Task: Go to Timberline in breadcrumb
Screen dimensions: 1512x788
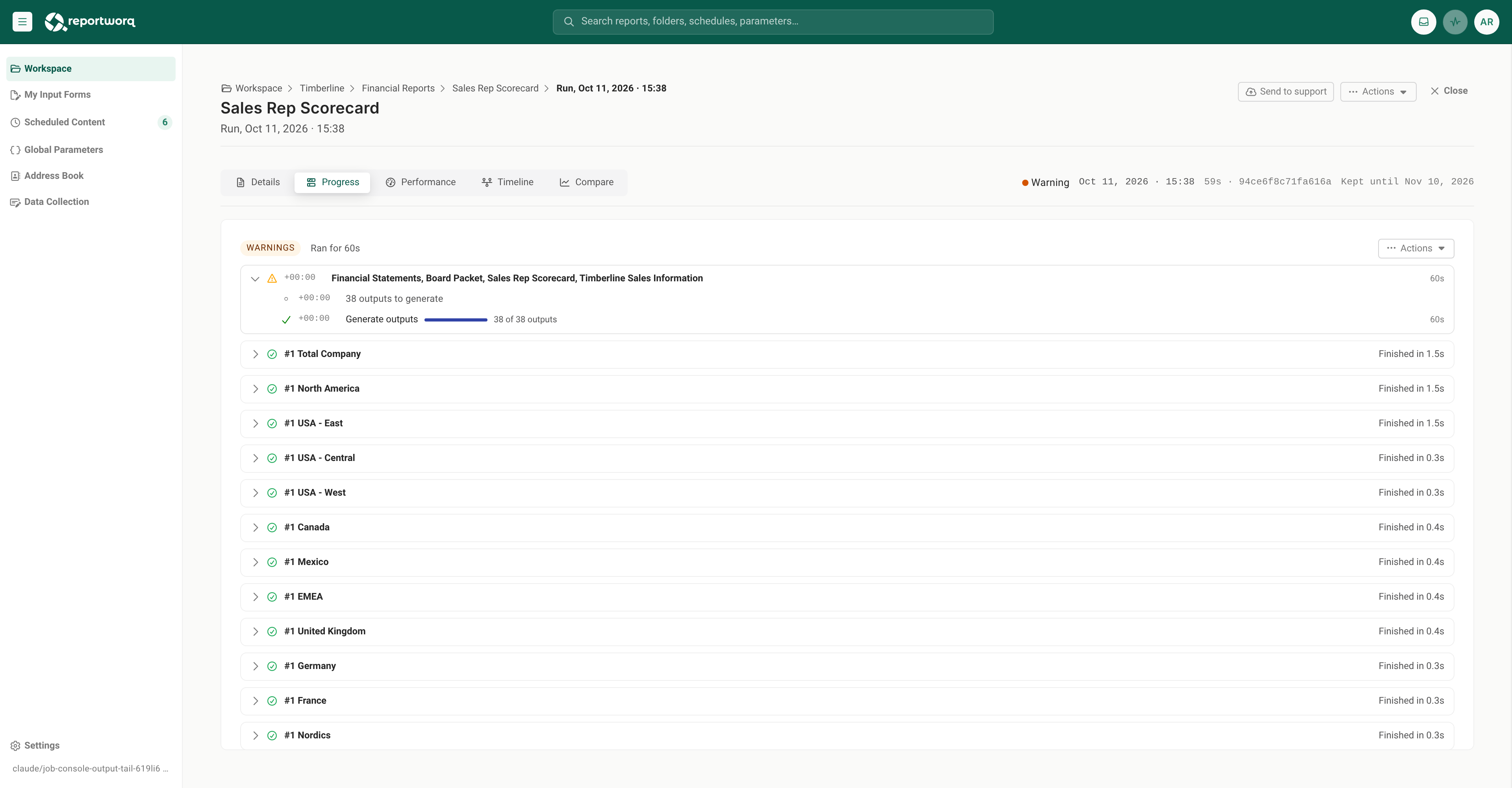Action: click(322, 88)
